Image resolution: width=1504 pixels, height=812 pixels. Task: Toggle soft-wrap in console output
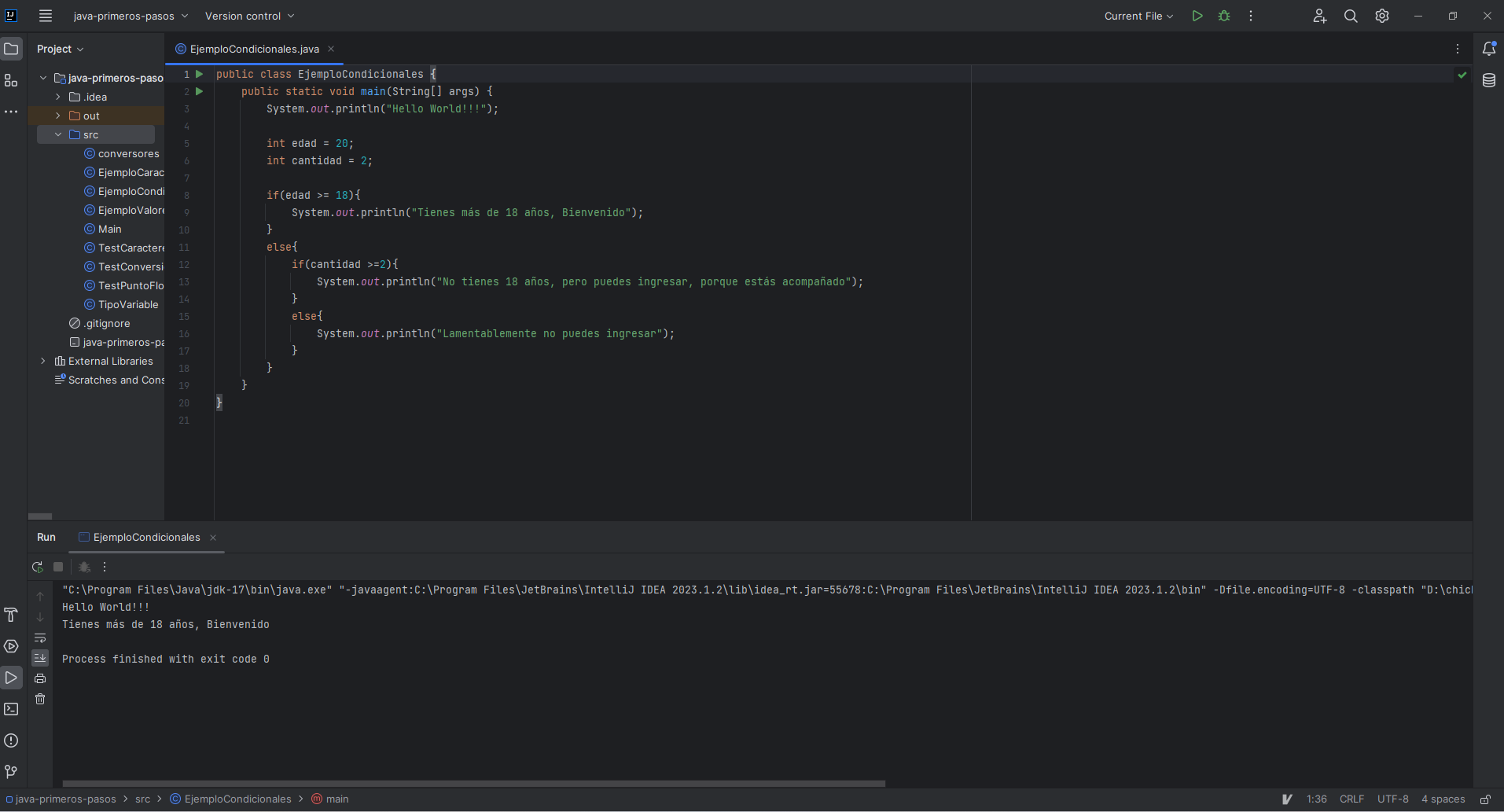[40, 637]
